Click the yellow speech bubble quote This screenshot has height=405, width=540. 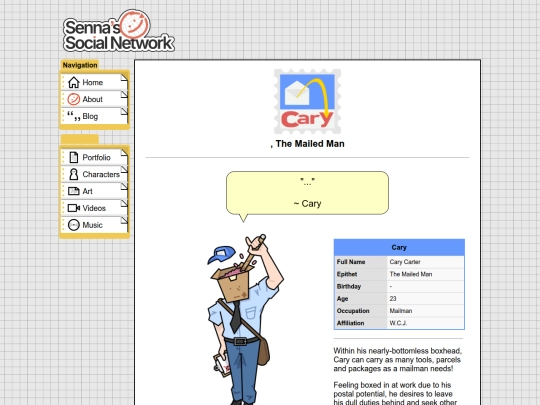[307, 193]
